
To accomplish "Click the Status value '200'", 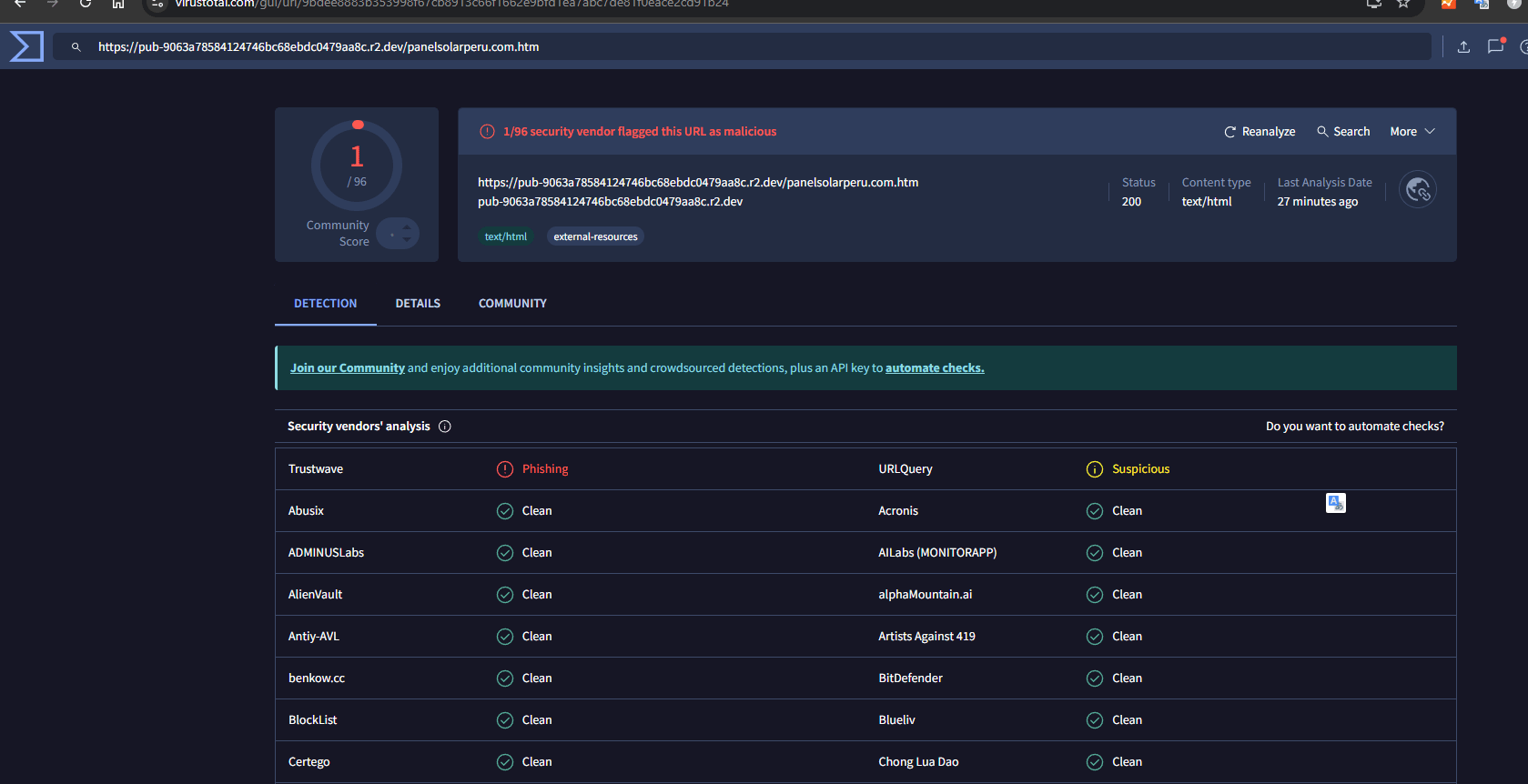I will tap(1131, 202).
